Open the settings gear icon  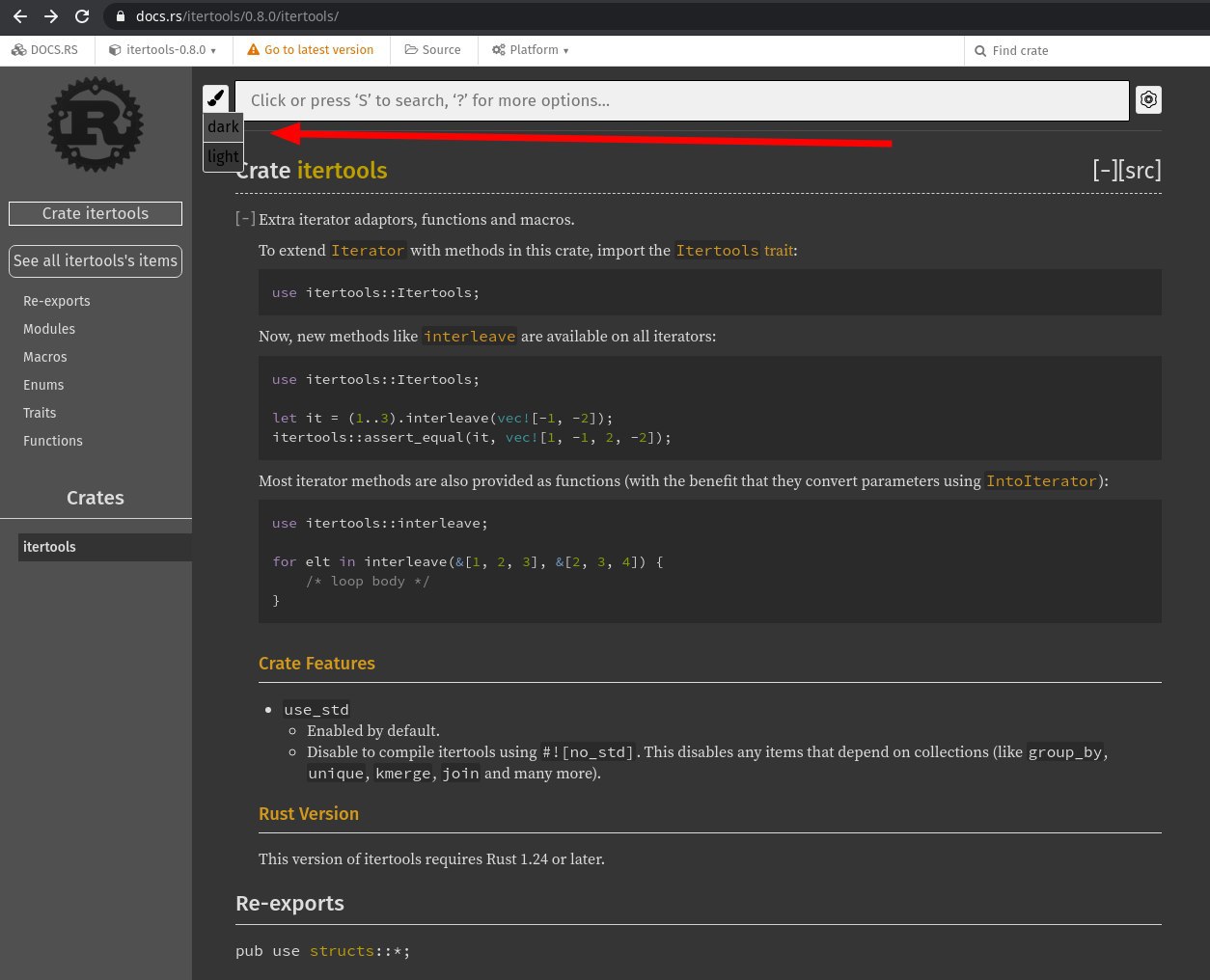[1148, 99]
